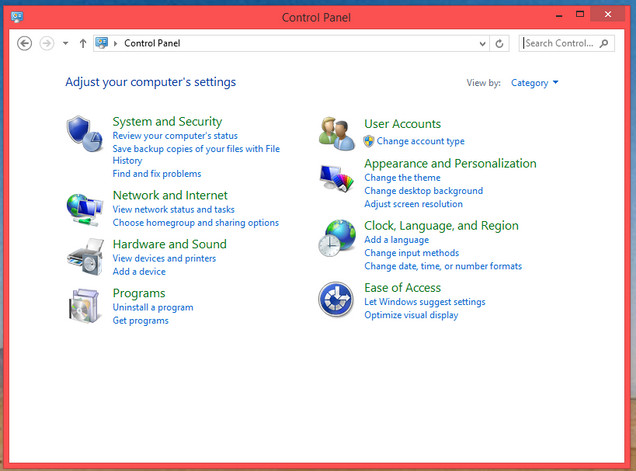The image size is (636, 471).
Task: Click the UAC shield beside Change account type
Action: click(369, 141)
